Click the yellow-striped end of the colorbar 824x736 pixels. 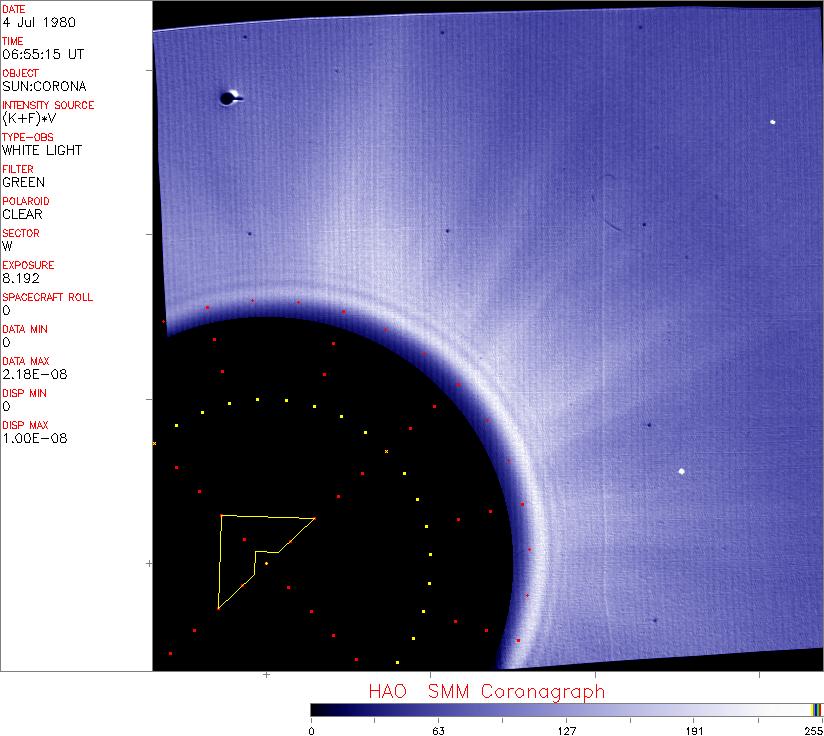click(x=816, y=709)
